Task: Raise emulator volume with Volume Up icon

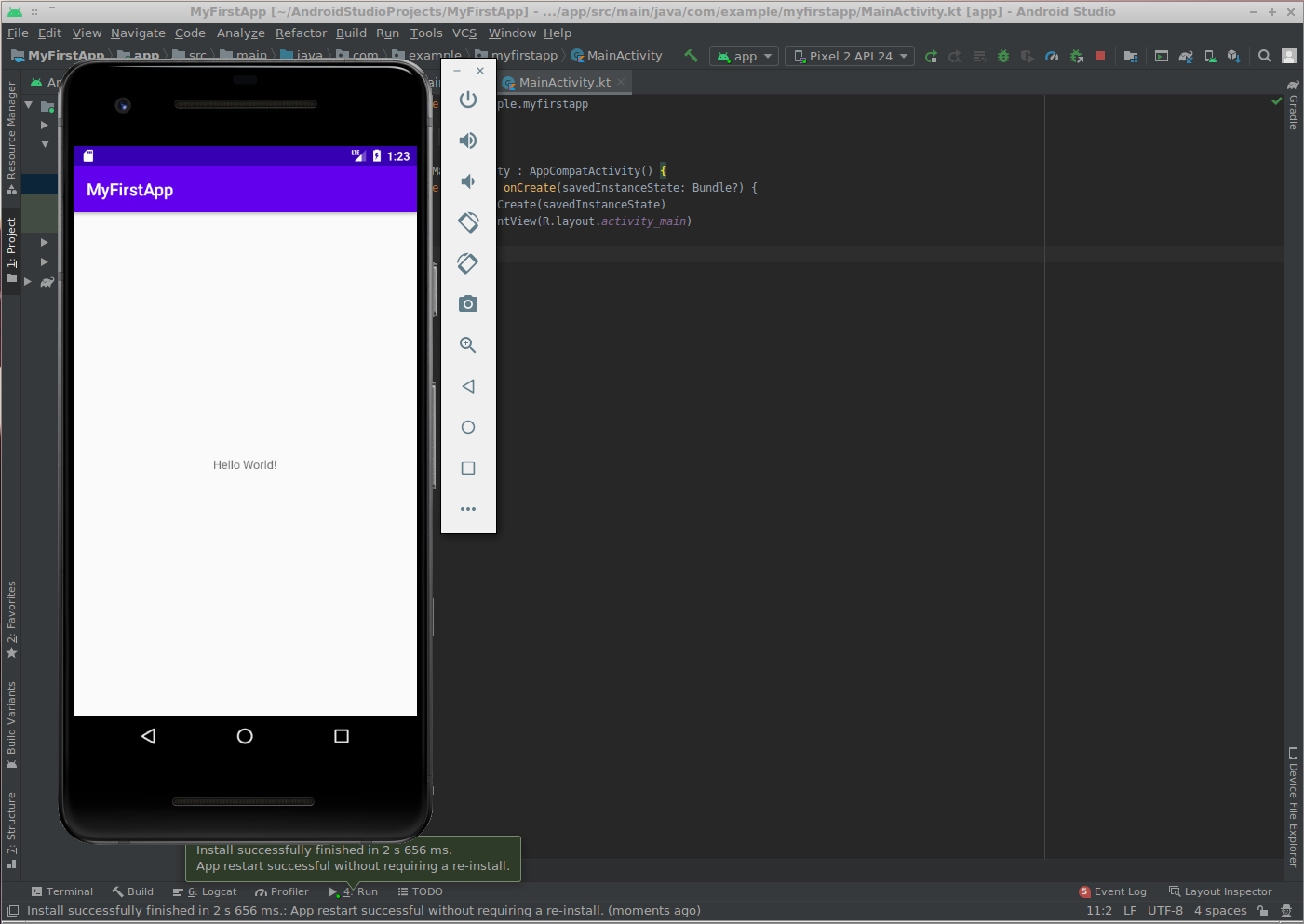Action: click(x=468, y=141)
